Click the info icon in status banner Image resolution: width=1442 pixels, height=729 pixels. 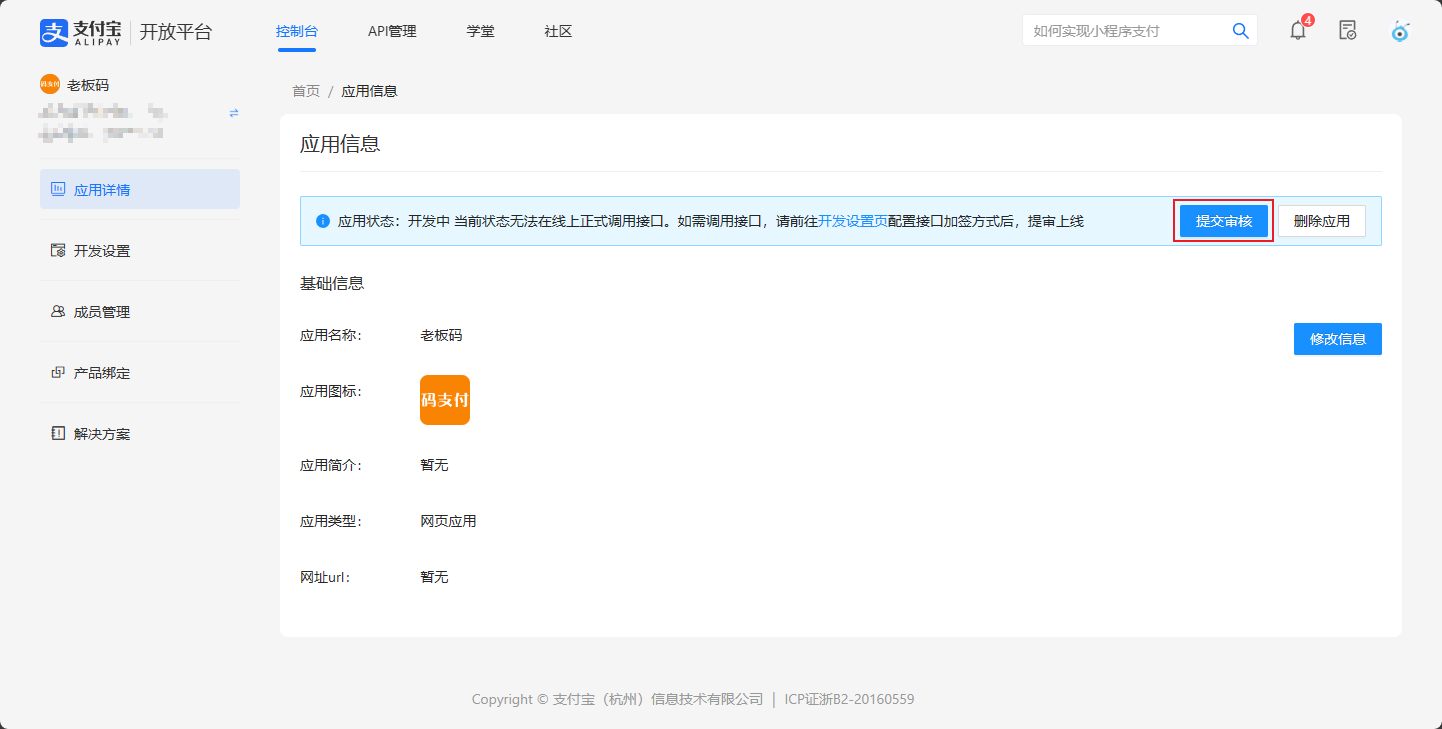323,221
